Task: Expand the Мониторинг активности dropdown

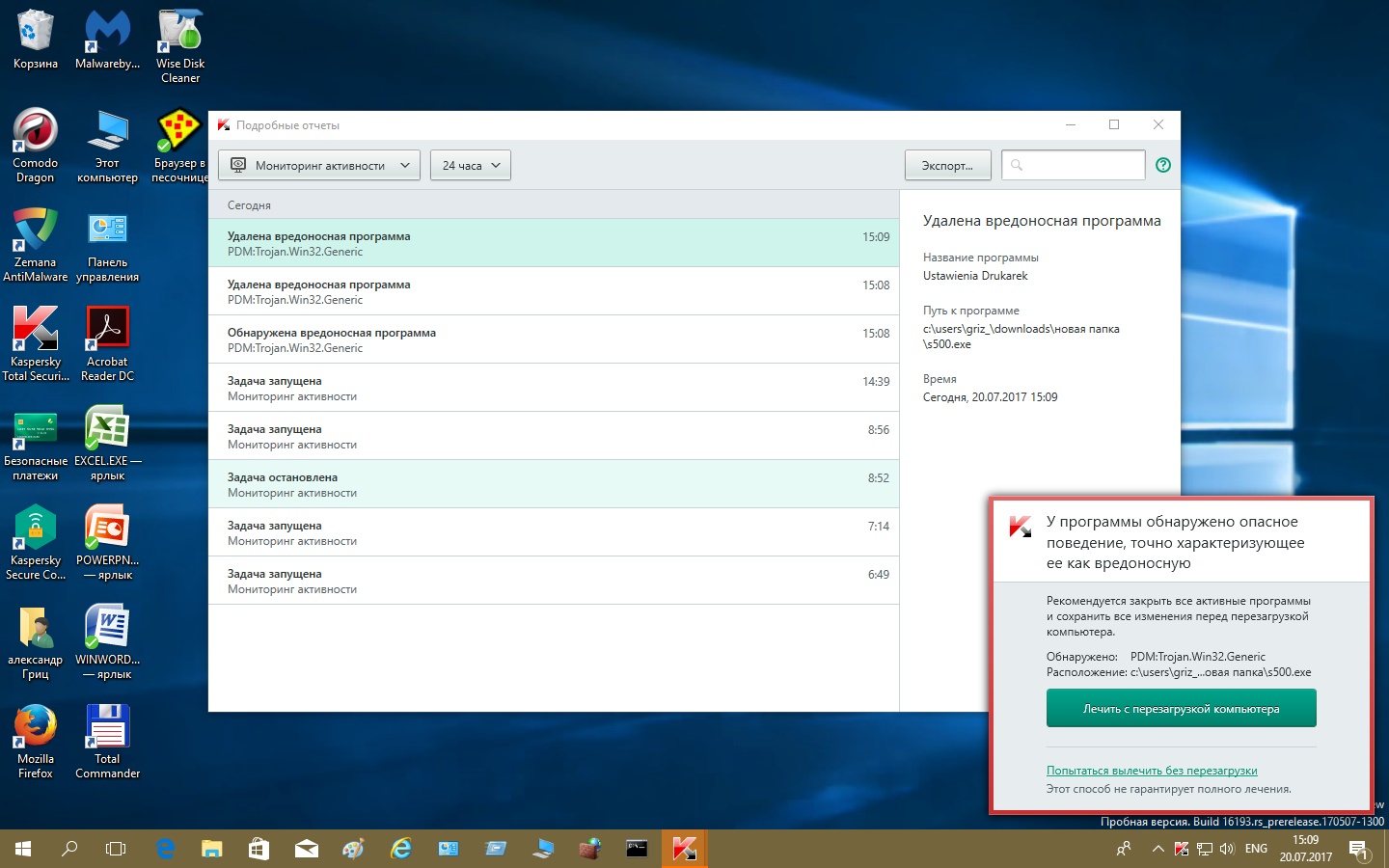Action: (x=319, y=165)
